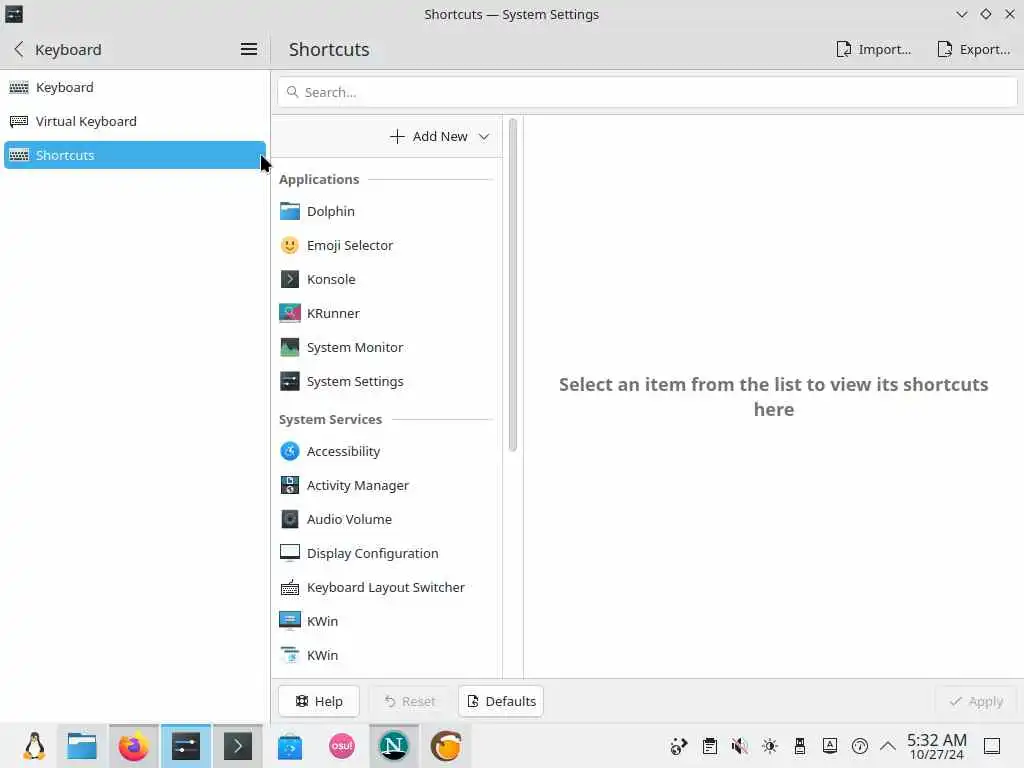Click the muted volume tray icon
This screenshot has width=1024, height=768.
[739, 746]
